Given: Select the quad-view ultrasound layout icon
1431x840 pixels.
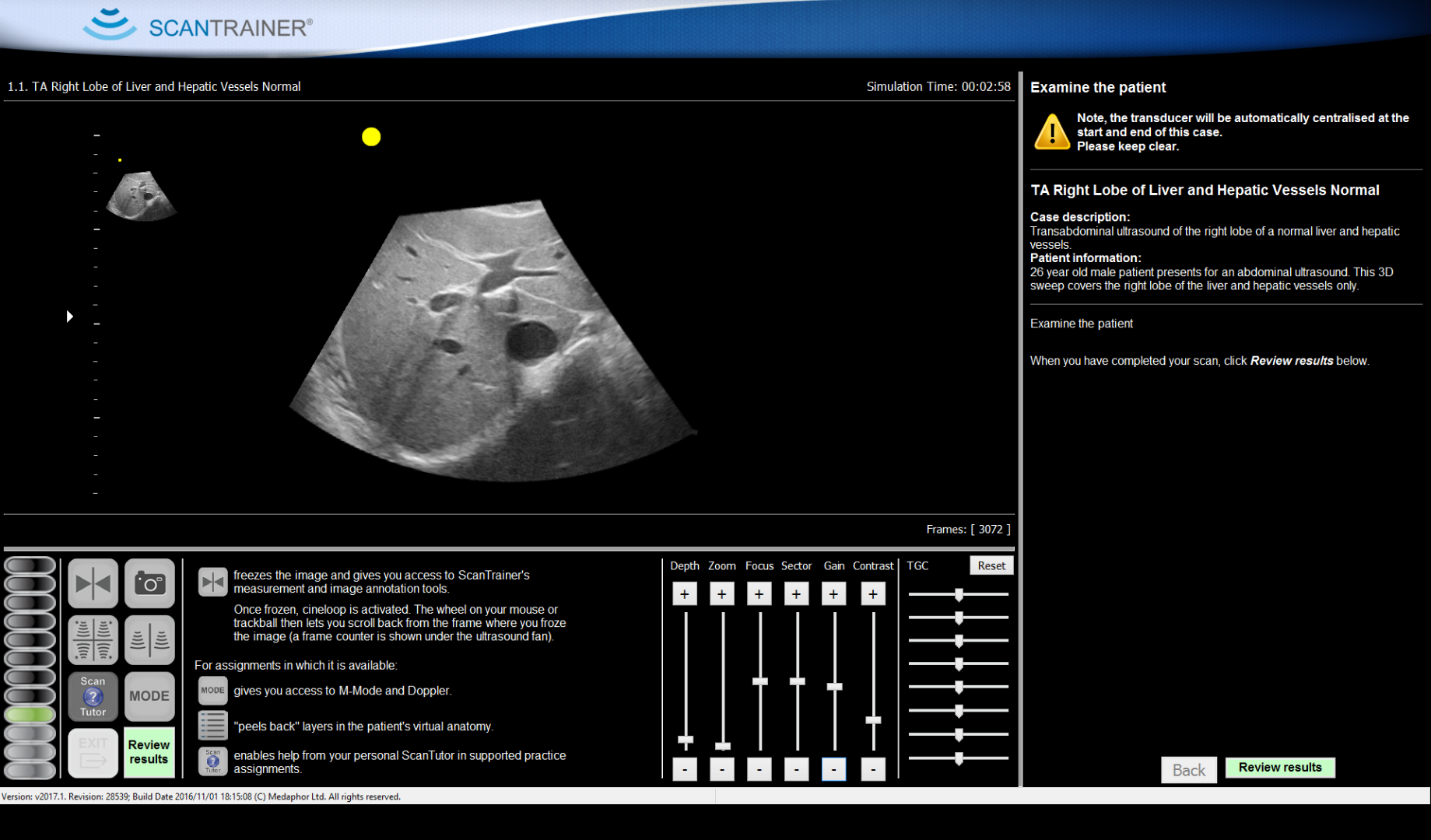Looking at the screenshot, I should 93,640.
